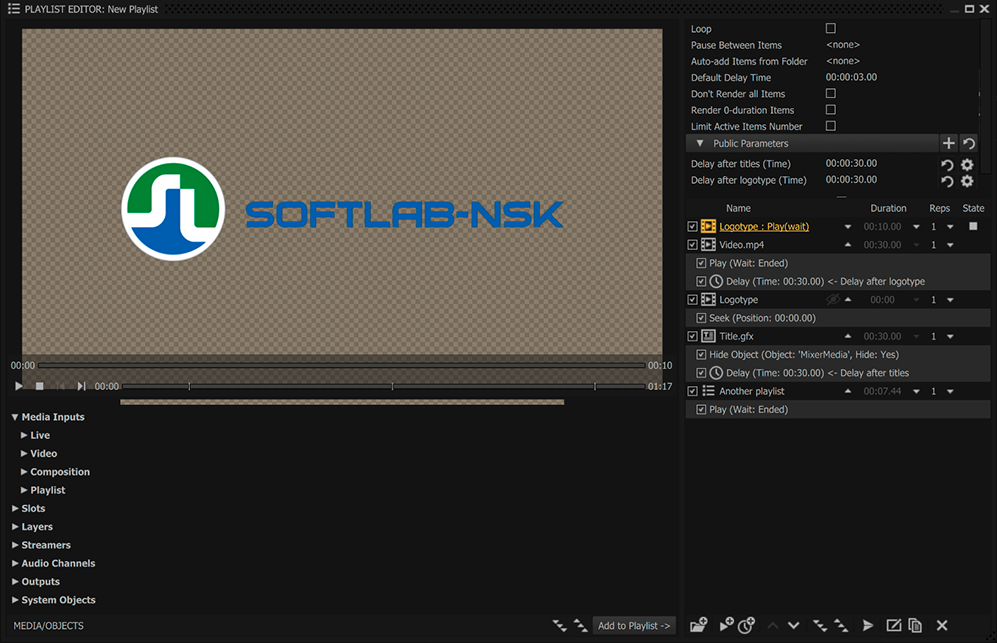Screen dimensions: 997x643
Task: Uncheck the Title.gfx item checkbox
Action: pos(692,336)
